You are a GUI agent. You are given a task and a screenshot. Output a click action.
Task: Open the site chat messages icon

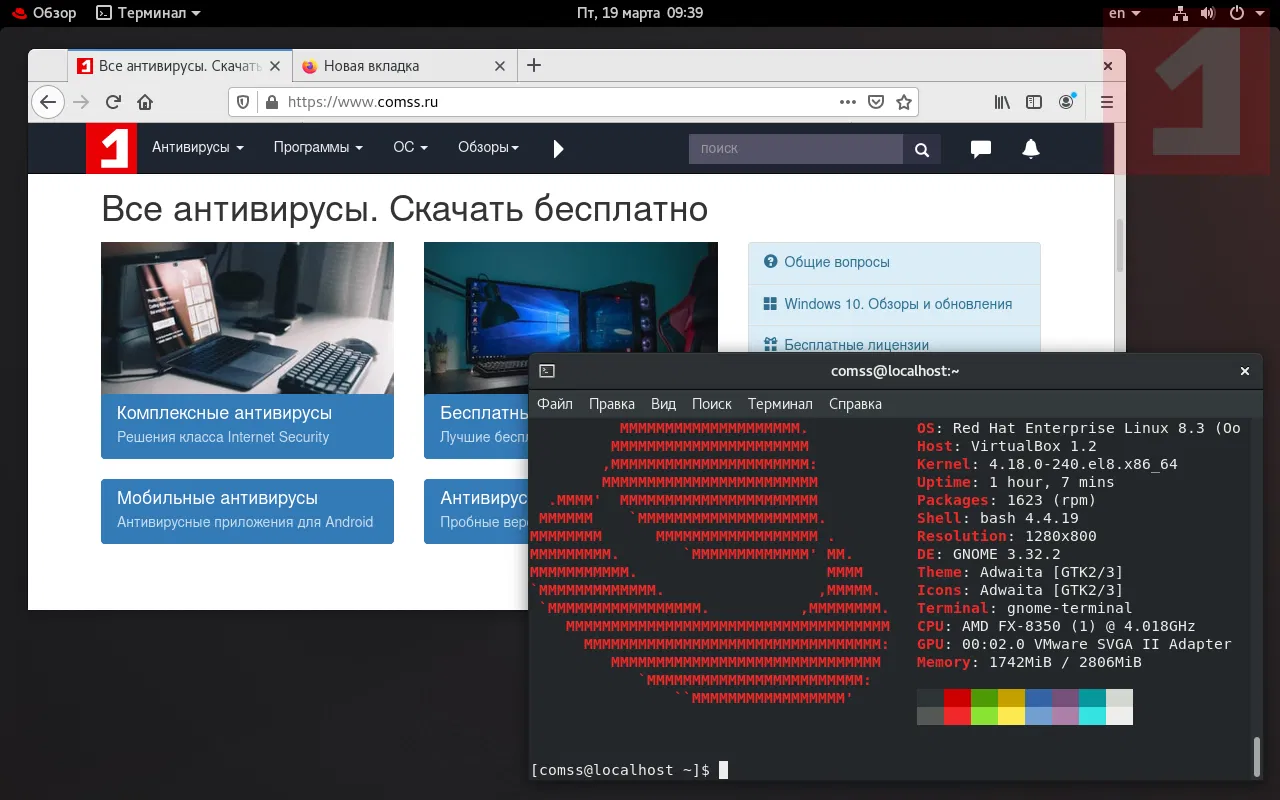981,149
